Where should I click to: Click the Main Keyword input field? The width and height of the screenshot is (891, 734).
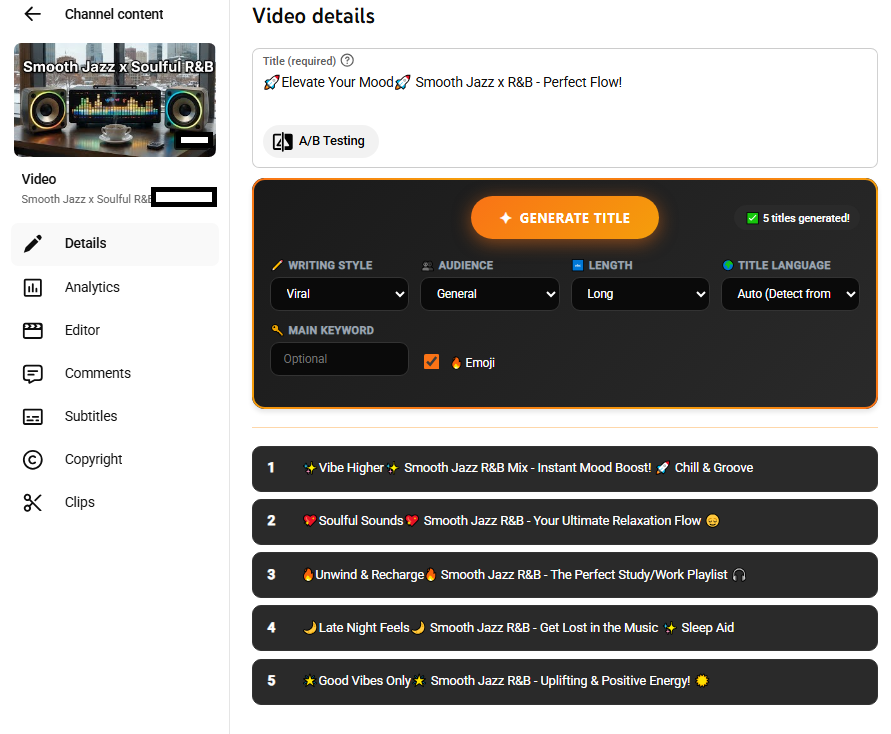point(339,359)
